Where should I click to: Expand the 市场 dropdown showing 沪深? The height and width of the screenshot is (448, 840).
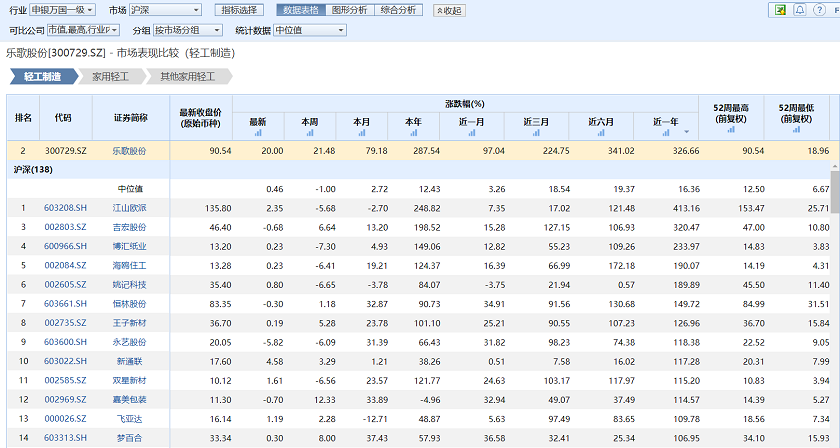tap(166, 10)
